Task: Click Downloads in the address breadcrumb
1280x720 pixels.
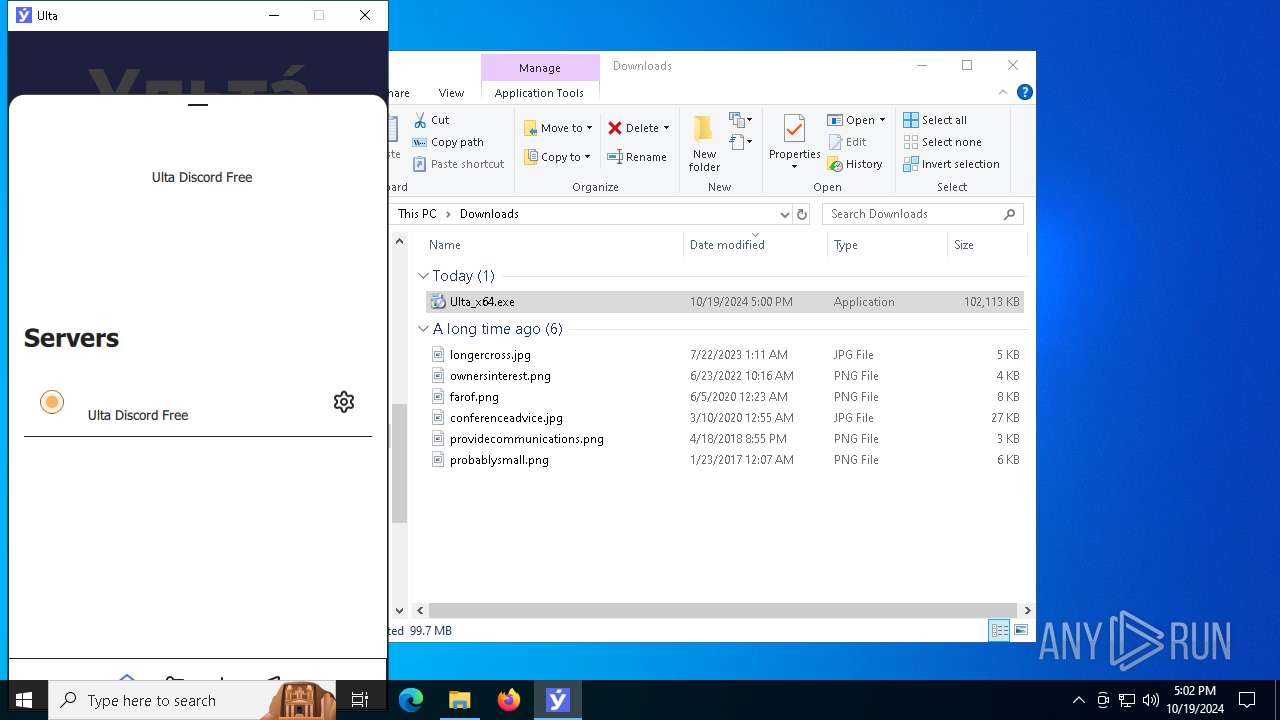Action: (x=489, y=214)
